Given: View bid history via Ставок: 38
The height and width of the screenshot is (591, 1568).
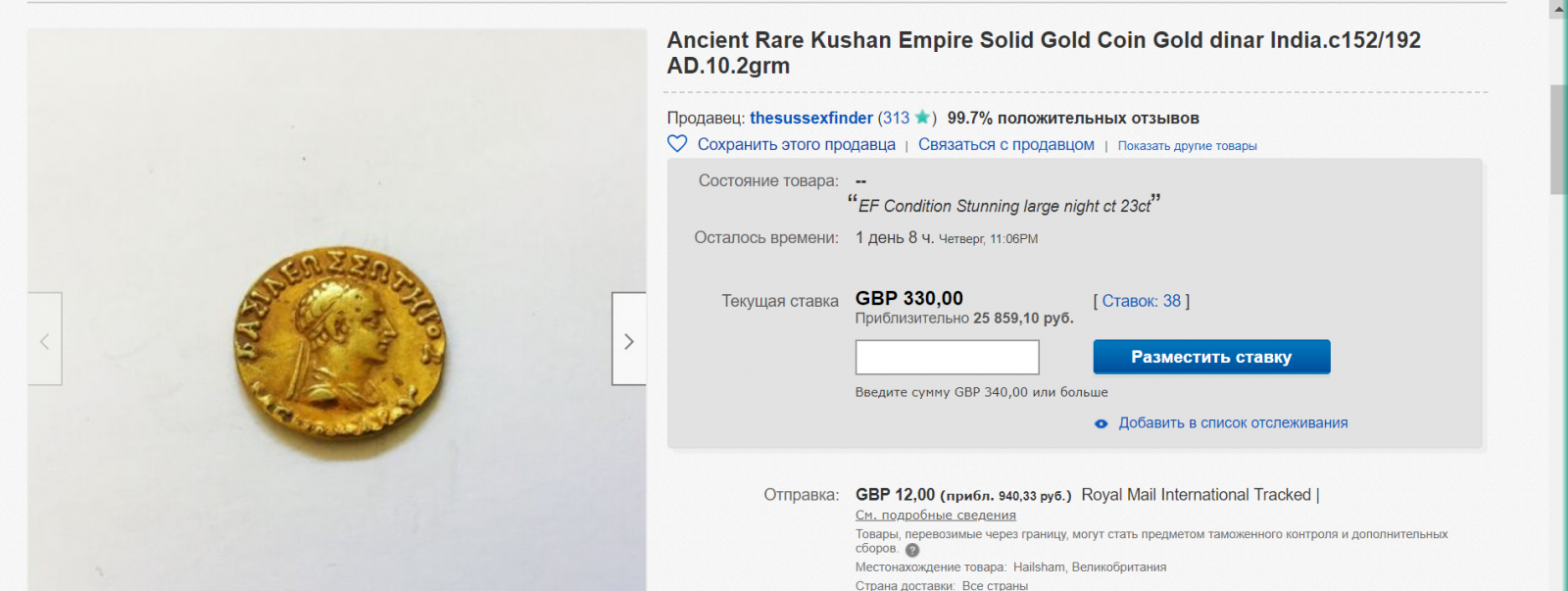Looking at the screenshot, I should (x=1142, y=301).
